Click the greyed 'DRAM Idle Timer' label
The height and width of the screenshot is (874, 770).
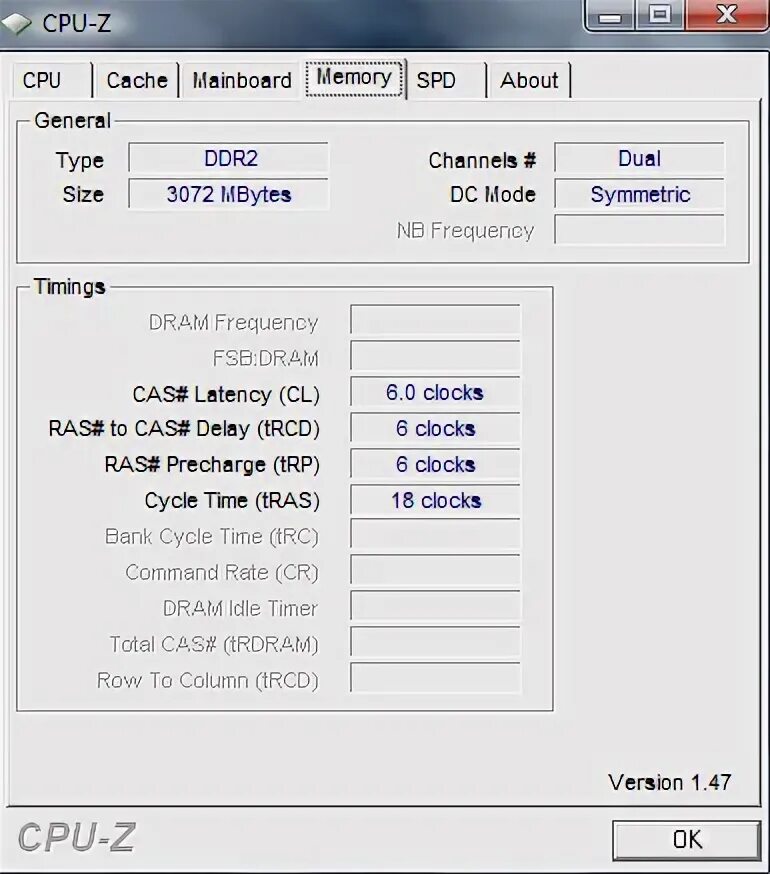(240, 609)
